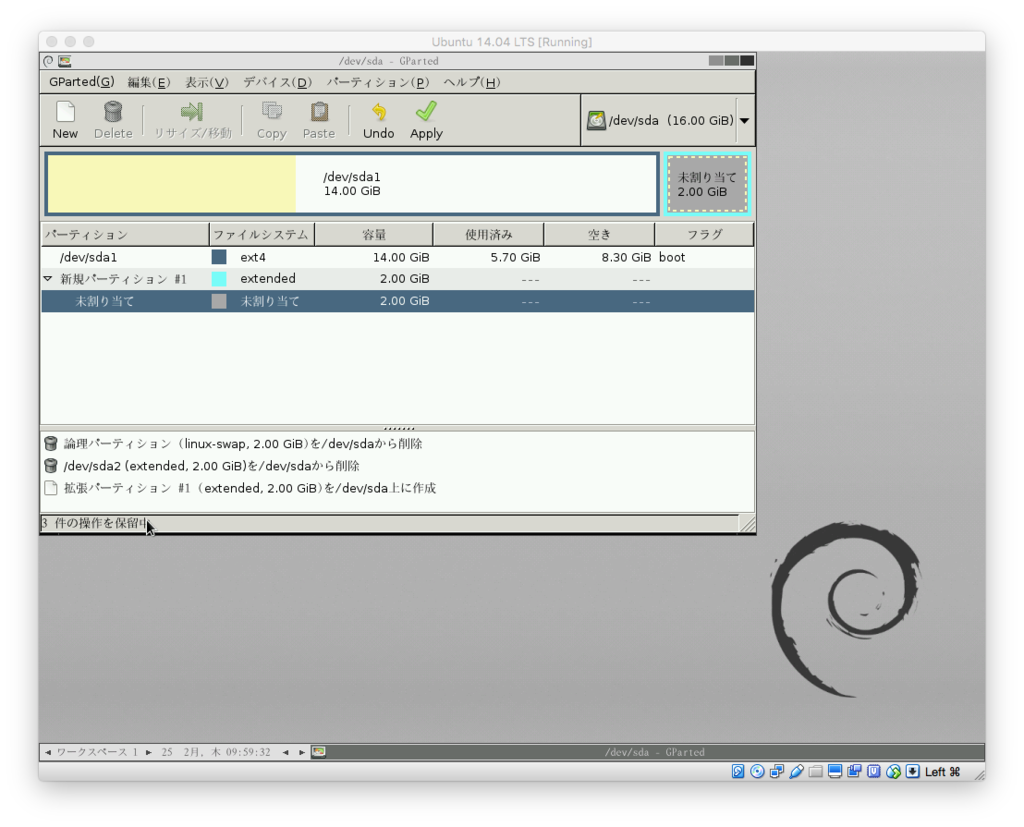Click VirtualBox USB devices indicator

(x=796, y=771)
